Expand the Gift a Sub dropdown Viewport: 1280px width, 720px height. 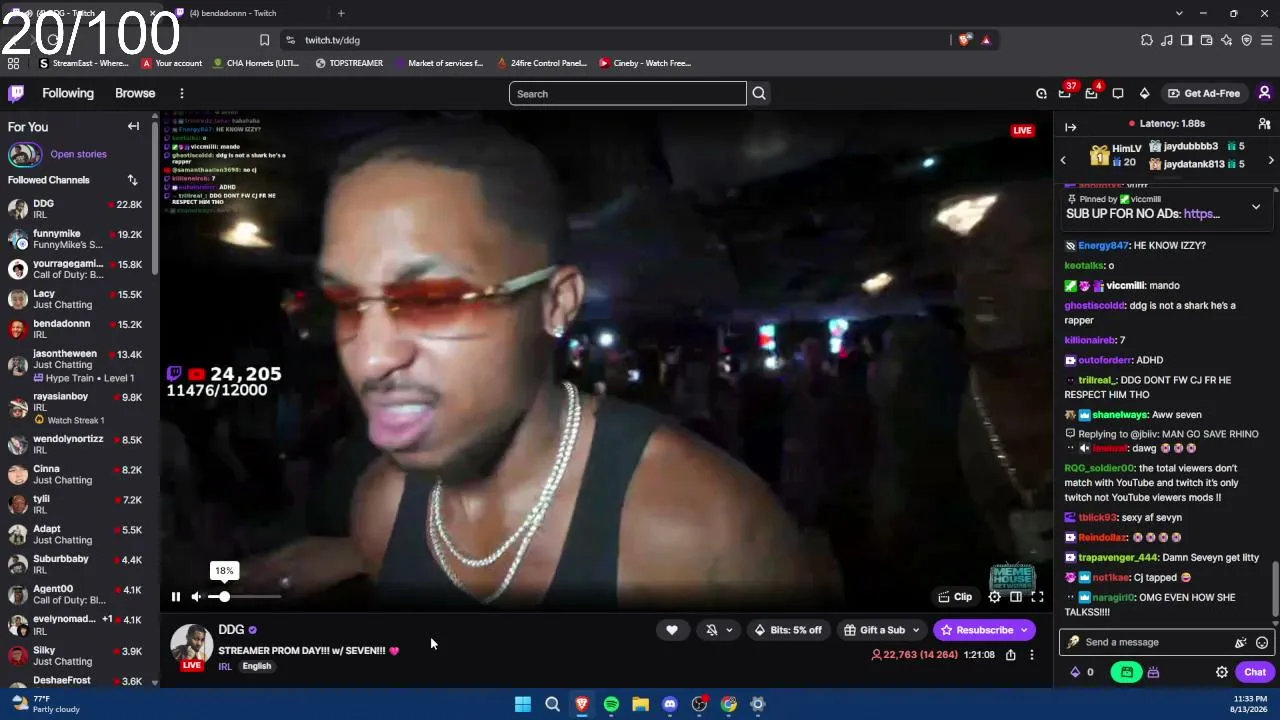(915, 630)
